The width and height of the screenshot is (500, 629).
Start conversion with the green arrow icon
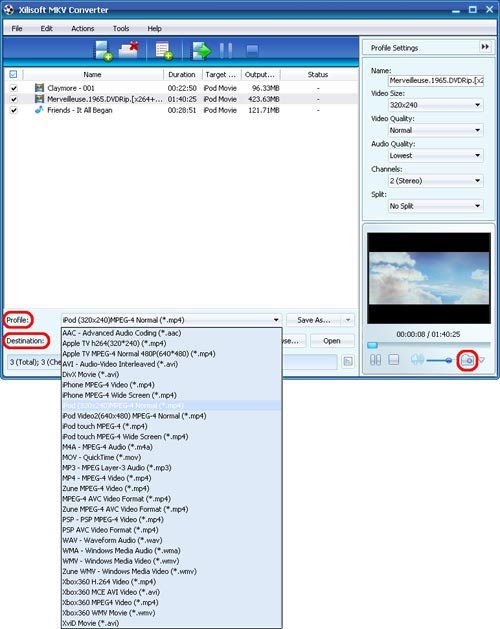click(x=201, y=51)
